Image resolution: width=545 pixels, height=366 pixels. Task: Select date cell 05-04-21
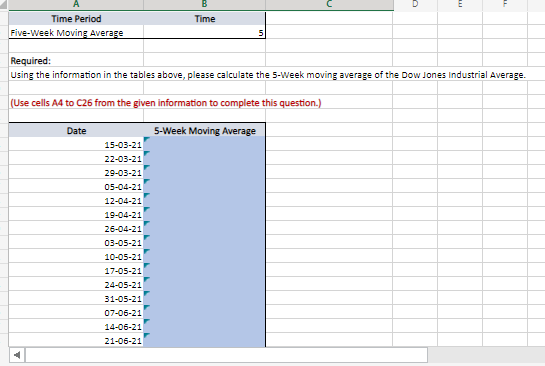click(x=76, y=186)
